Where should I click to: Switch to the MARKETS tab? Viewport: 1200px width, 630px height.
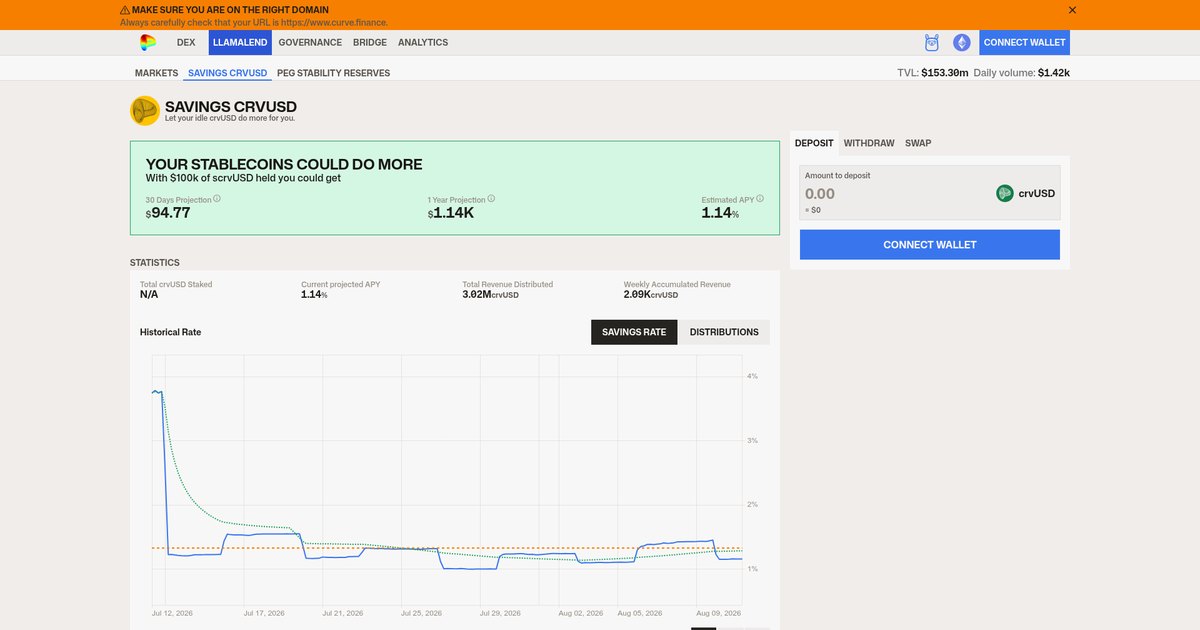(157, 73)
